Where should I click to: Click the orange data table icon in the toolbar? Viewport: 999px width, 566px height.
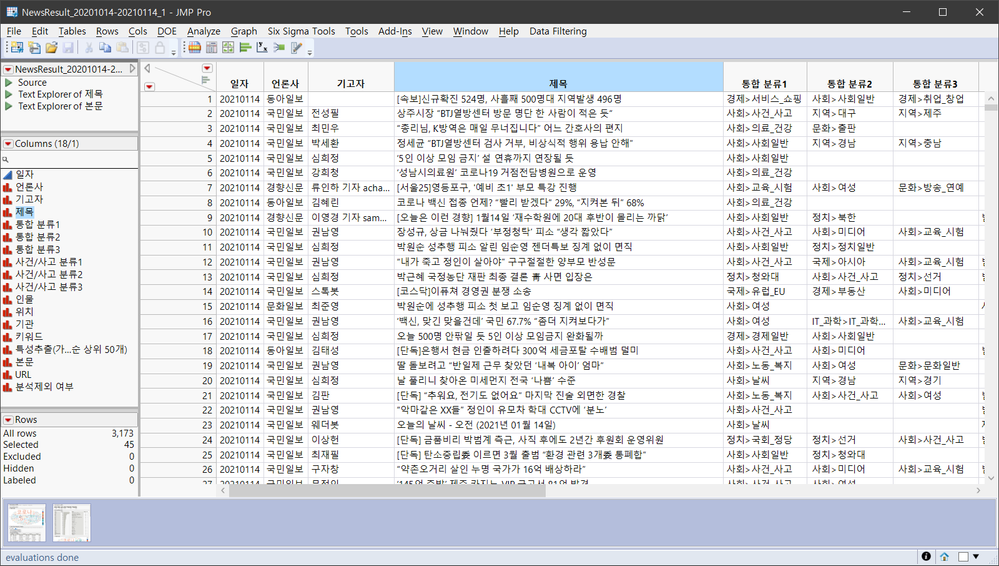coord(194,48)
